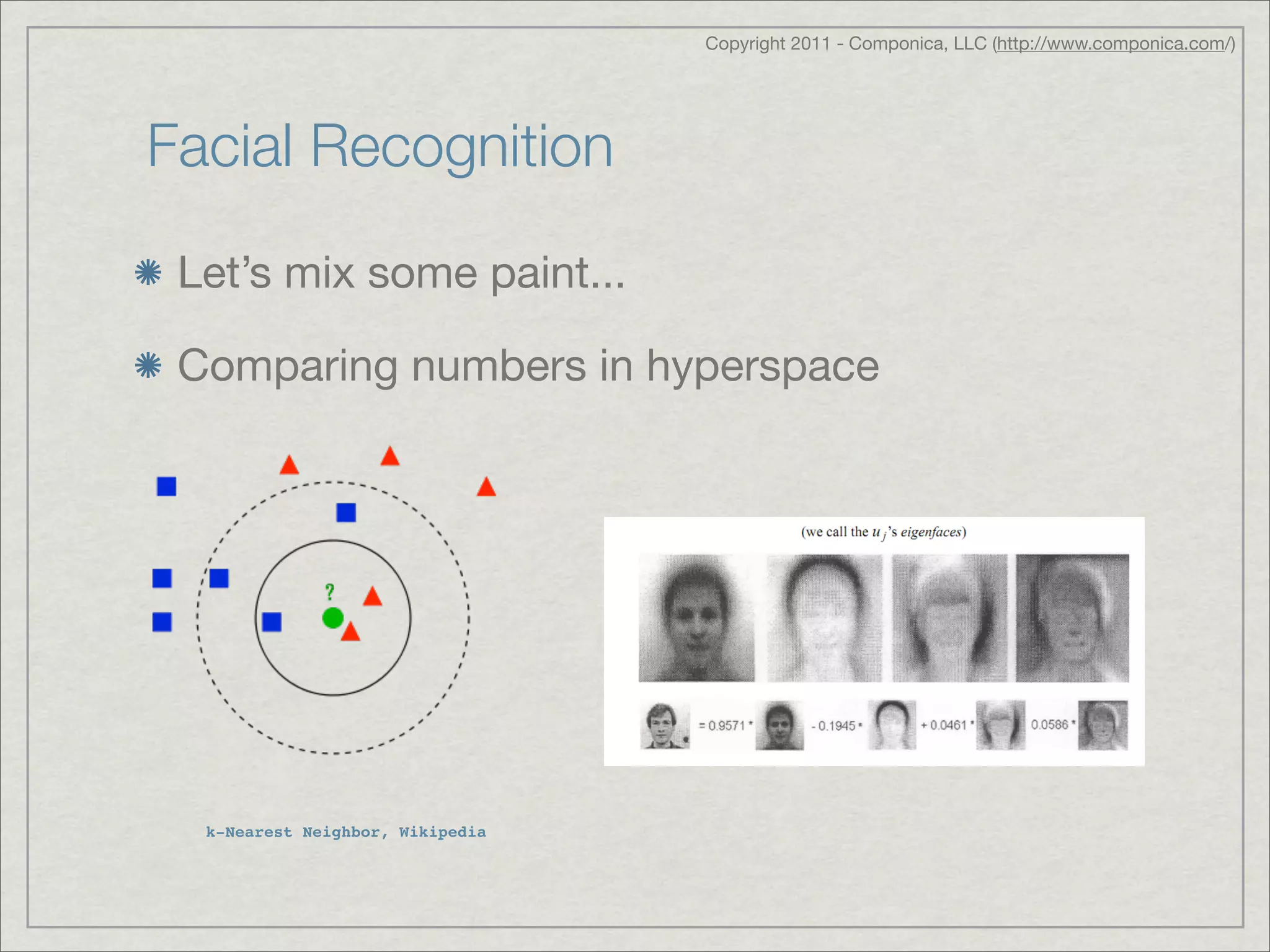Click the Let's mix some paint text

[x=401, y=273]
